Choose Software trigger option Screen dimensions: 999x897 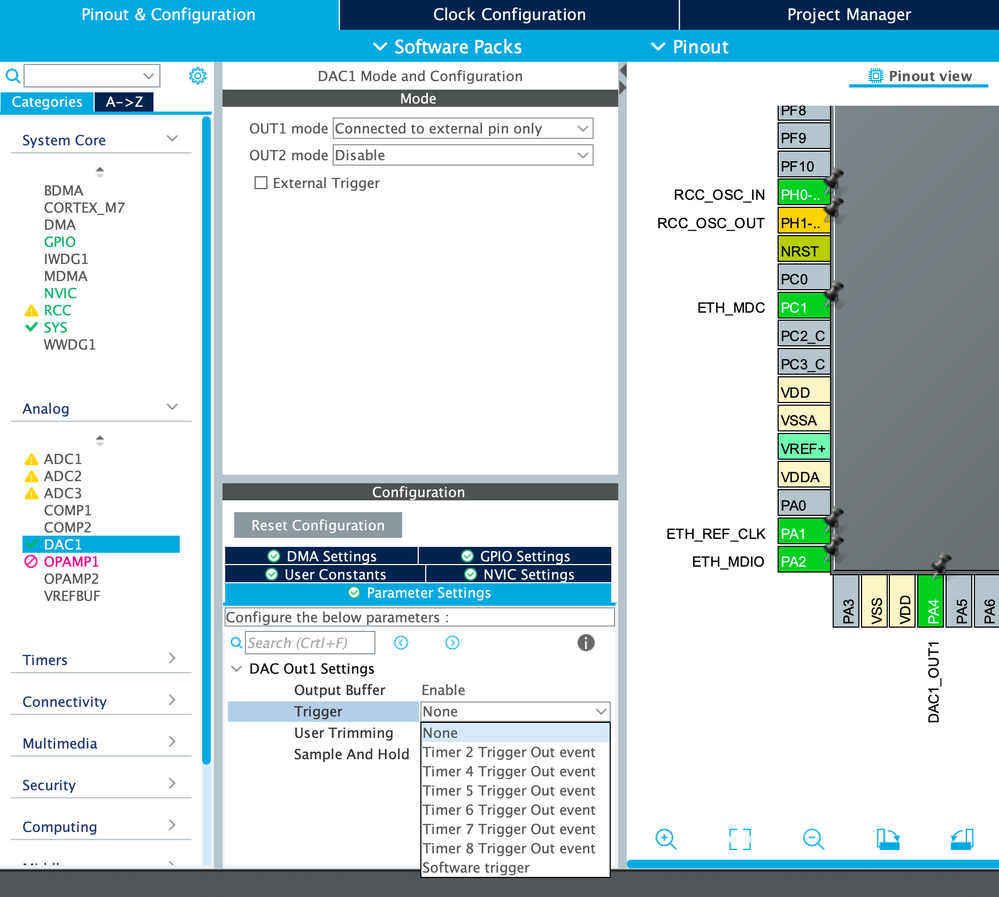[x=515, y=868]
